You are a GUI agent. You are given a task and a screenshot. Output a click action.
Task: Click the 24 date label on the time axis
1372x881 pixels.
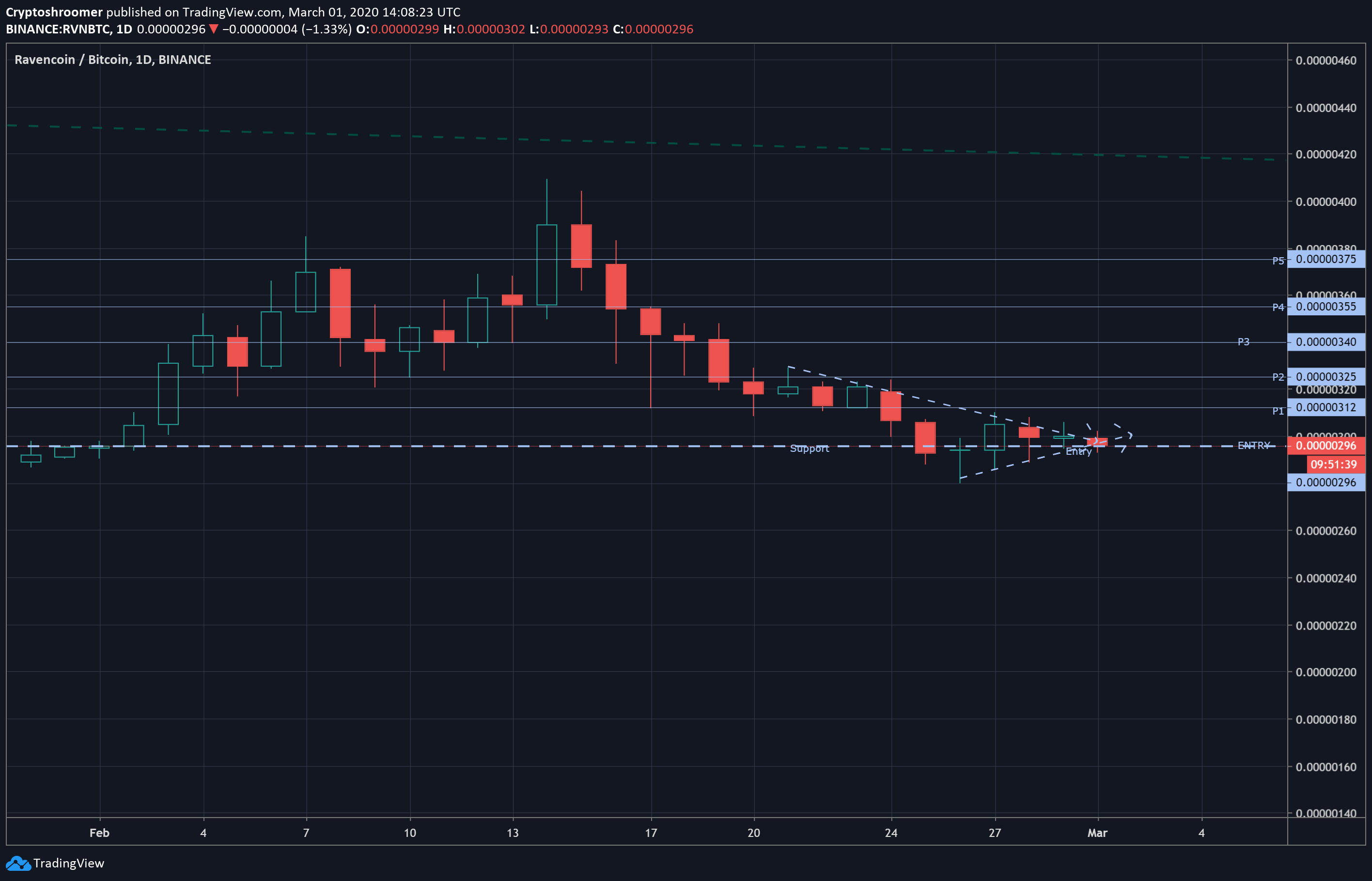pos(891,833)
